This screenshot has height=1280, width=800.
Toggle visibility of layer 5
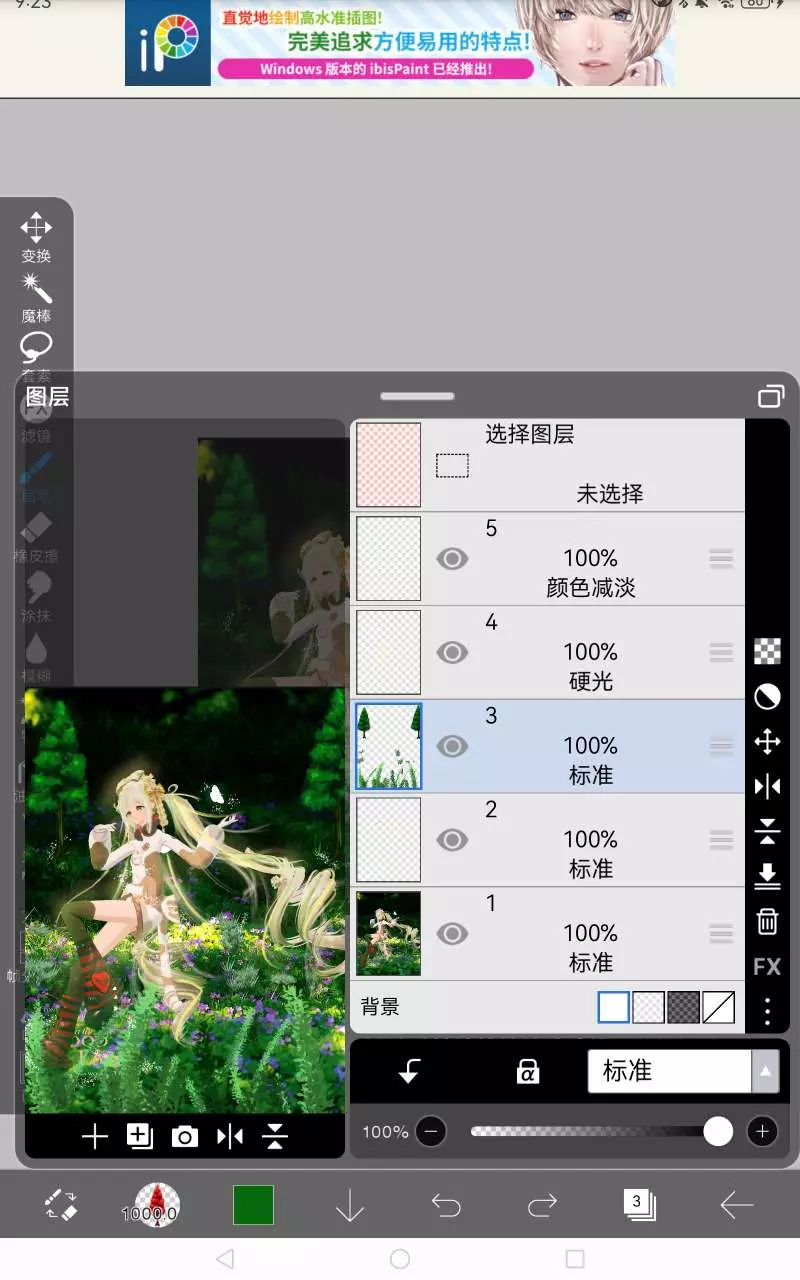[453, 558]
